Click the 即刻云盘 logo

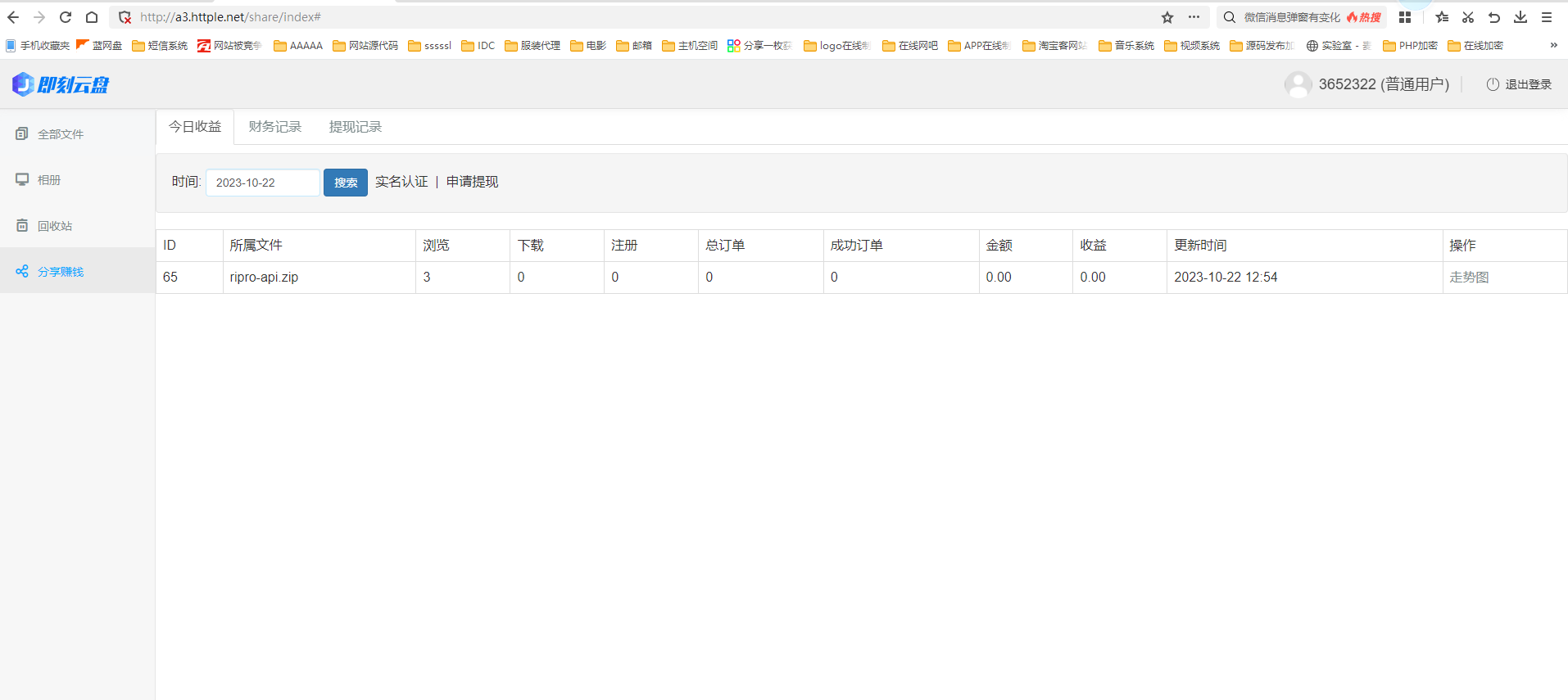(x=61, y=84)
